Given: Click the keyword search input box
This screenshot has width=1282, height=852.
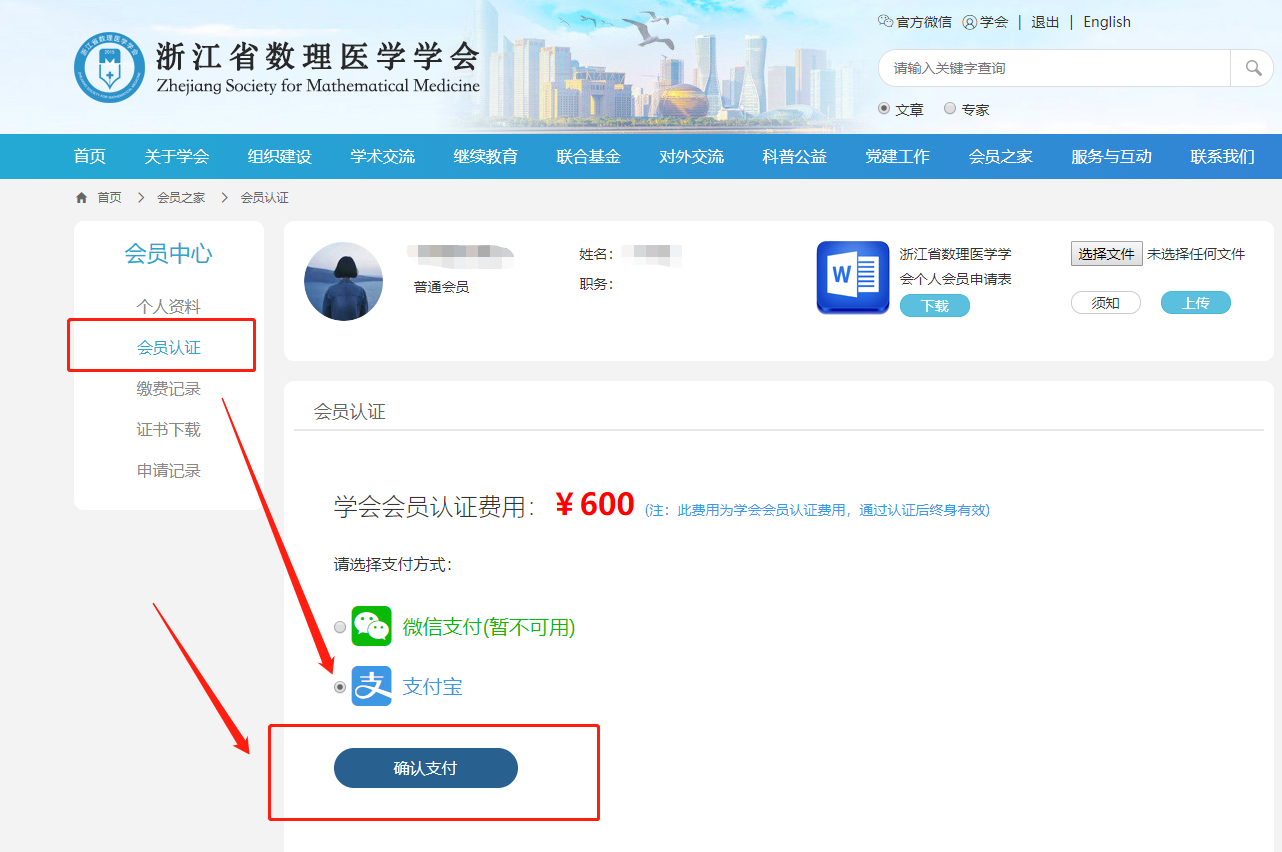Looking at the screenshot, I should [x=1055, y=67].
